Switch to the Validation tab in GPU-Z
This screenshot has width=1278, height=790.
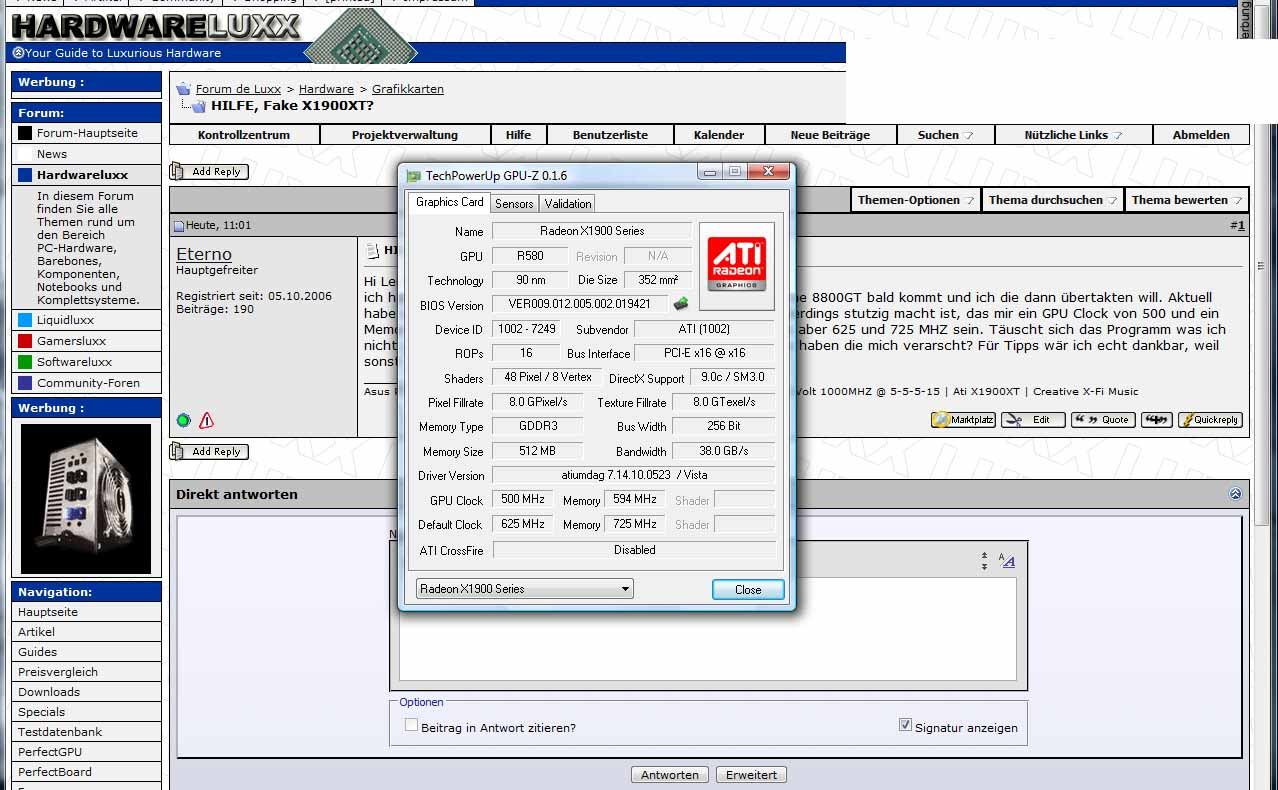point(568,204)
